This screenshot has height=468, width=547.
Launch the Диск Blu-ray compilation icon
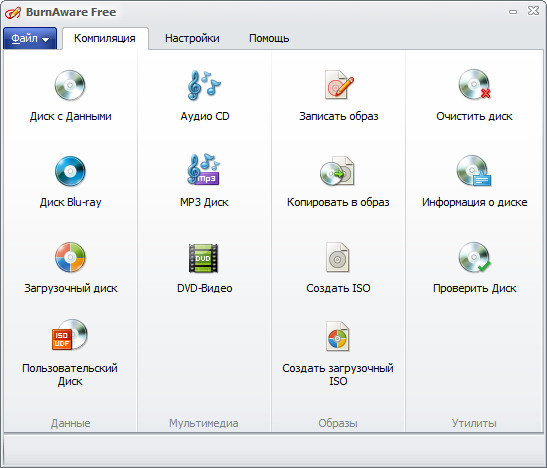[x=70, y=171]
